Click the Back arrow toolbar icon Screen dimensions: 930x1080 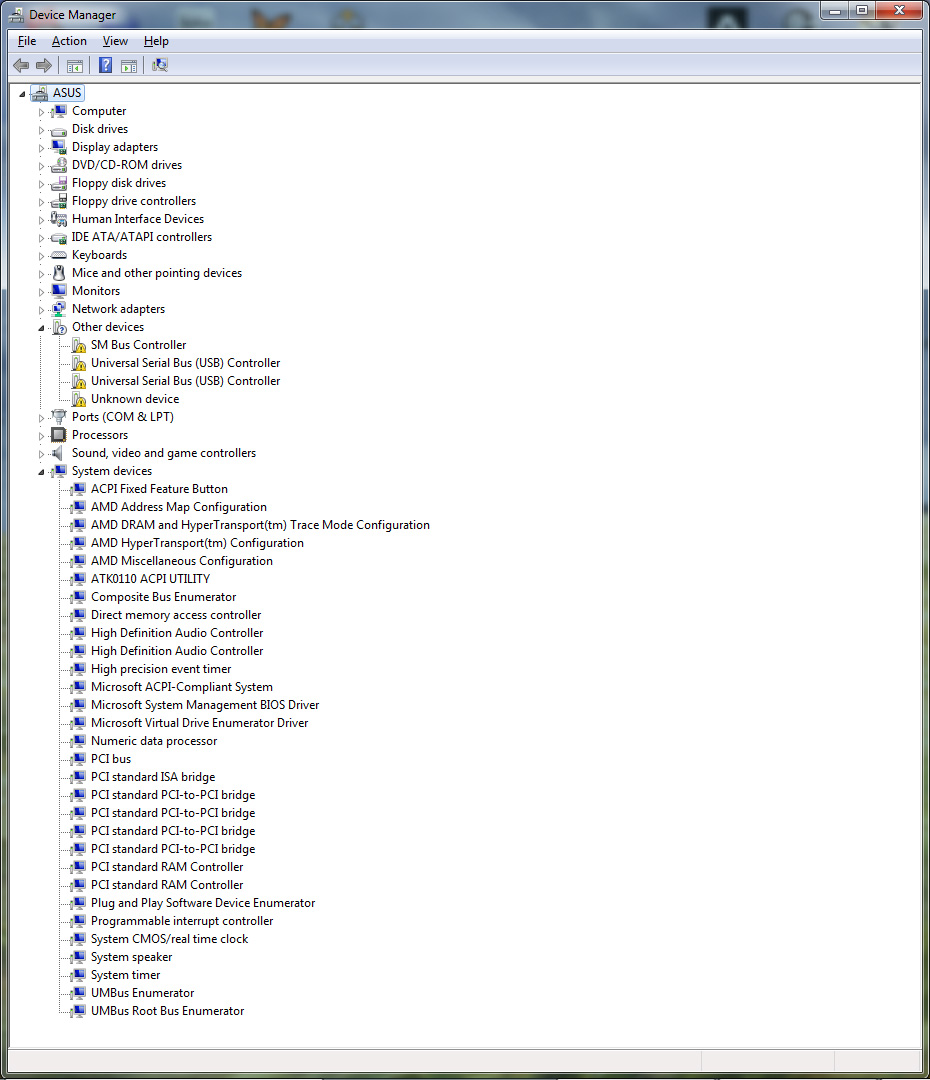pyautogui.click(x=21, y=65)
